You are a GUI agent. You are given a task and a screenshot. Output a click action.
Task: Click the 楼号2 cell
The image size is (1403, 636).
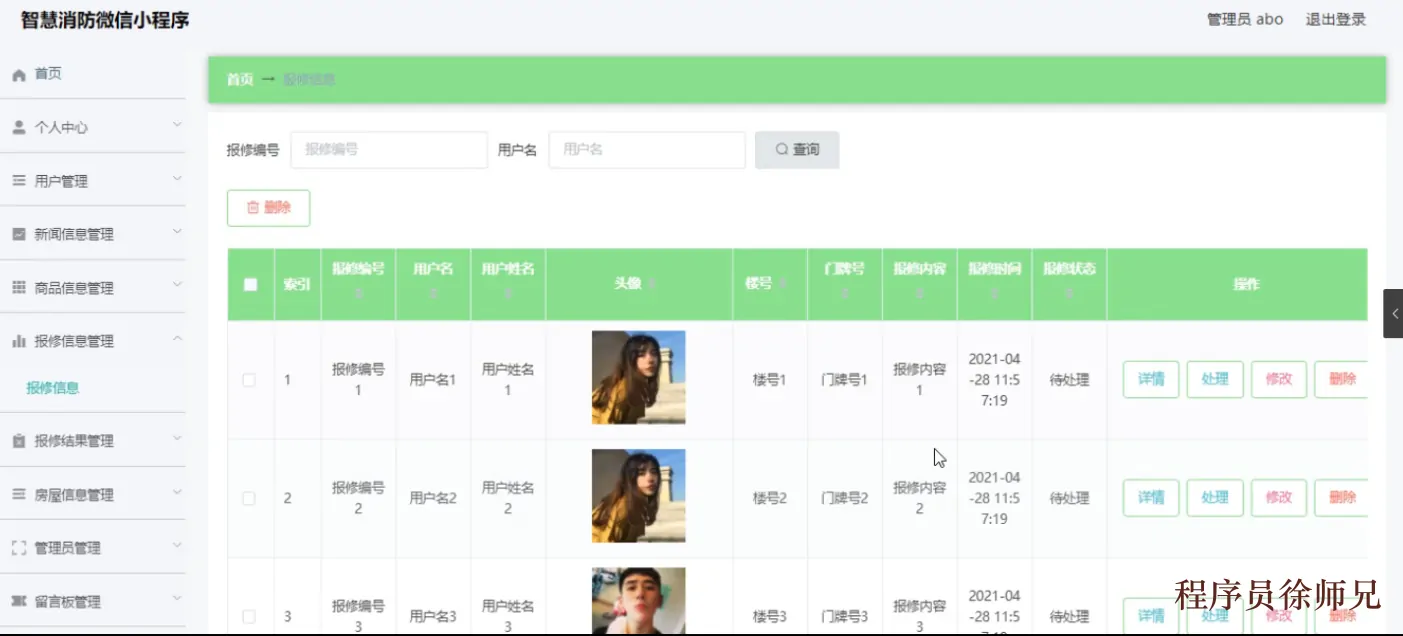tap(770, 498)
